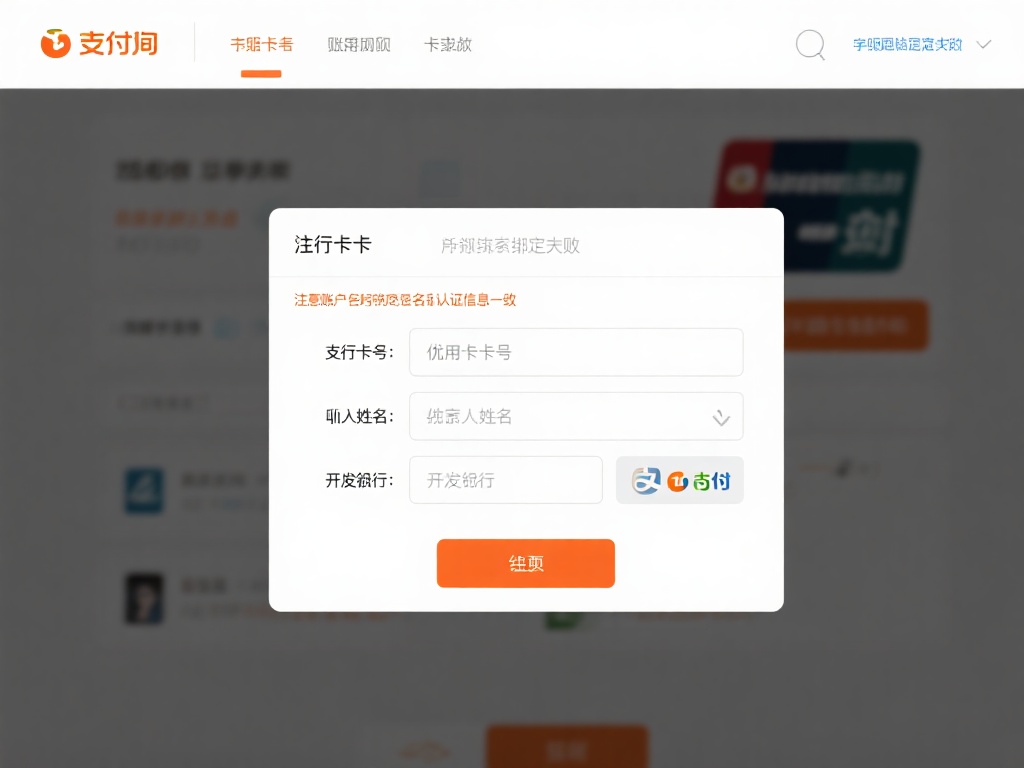Focus the 支行卡号 card number field

click(x=575, y=352)
